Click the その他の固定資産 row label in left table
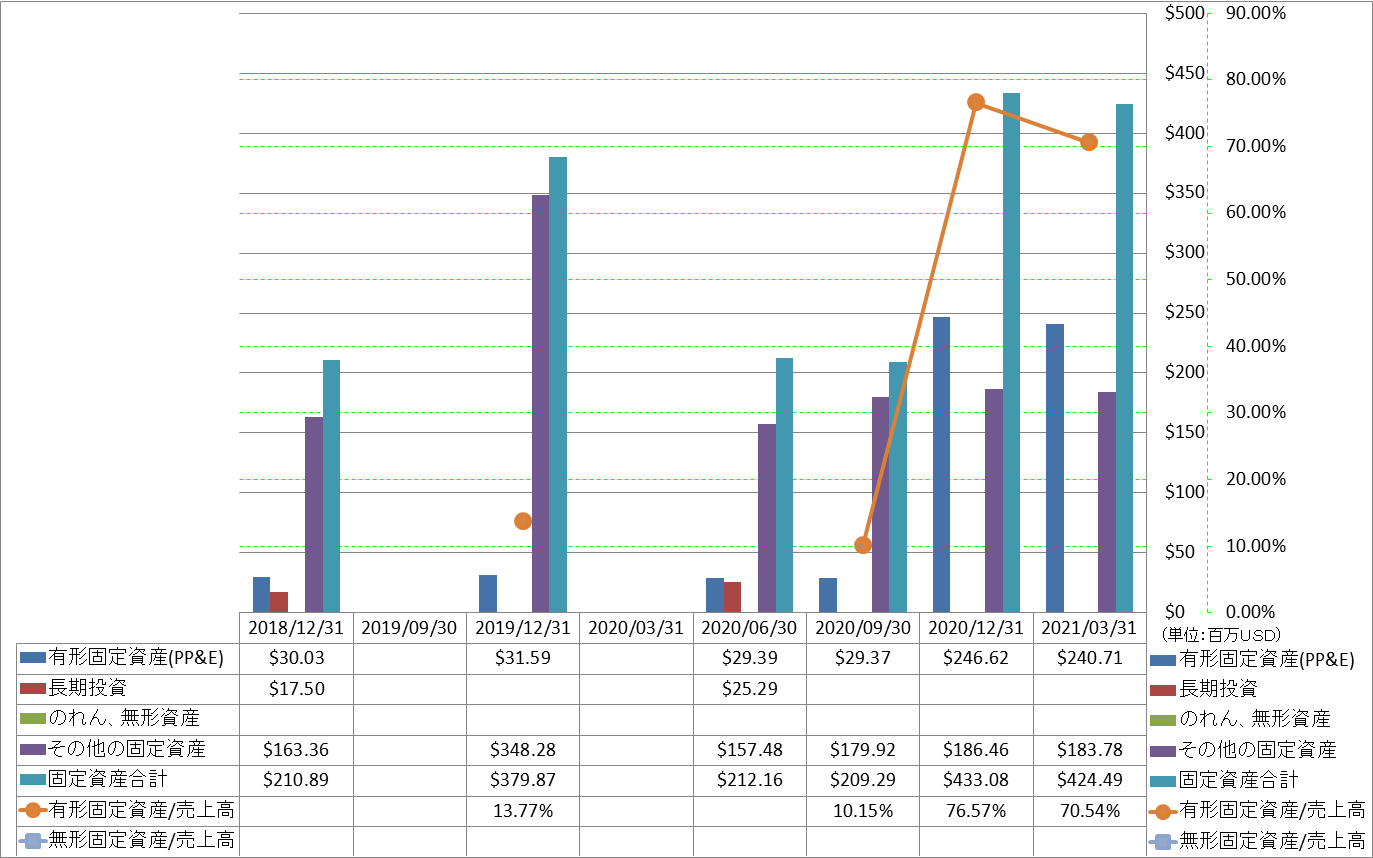Image resolution: width=1373 pixels, height=858 pixels. [127, 750]
